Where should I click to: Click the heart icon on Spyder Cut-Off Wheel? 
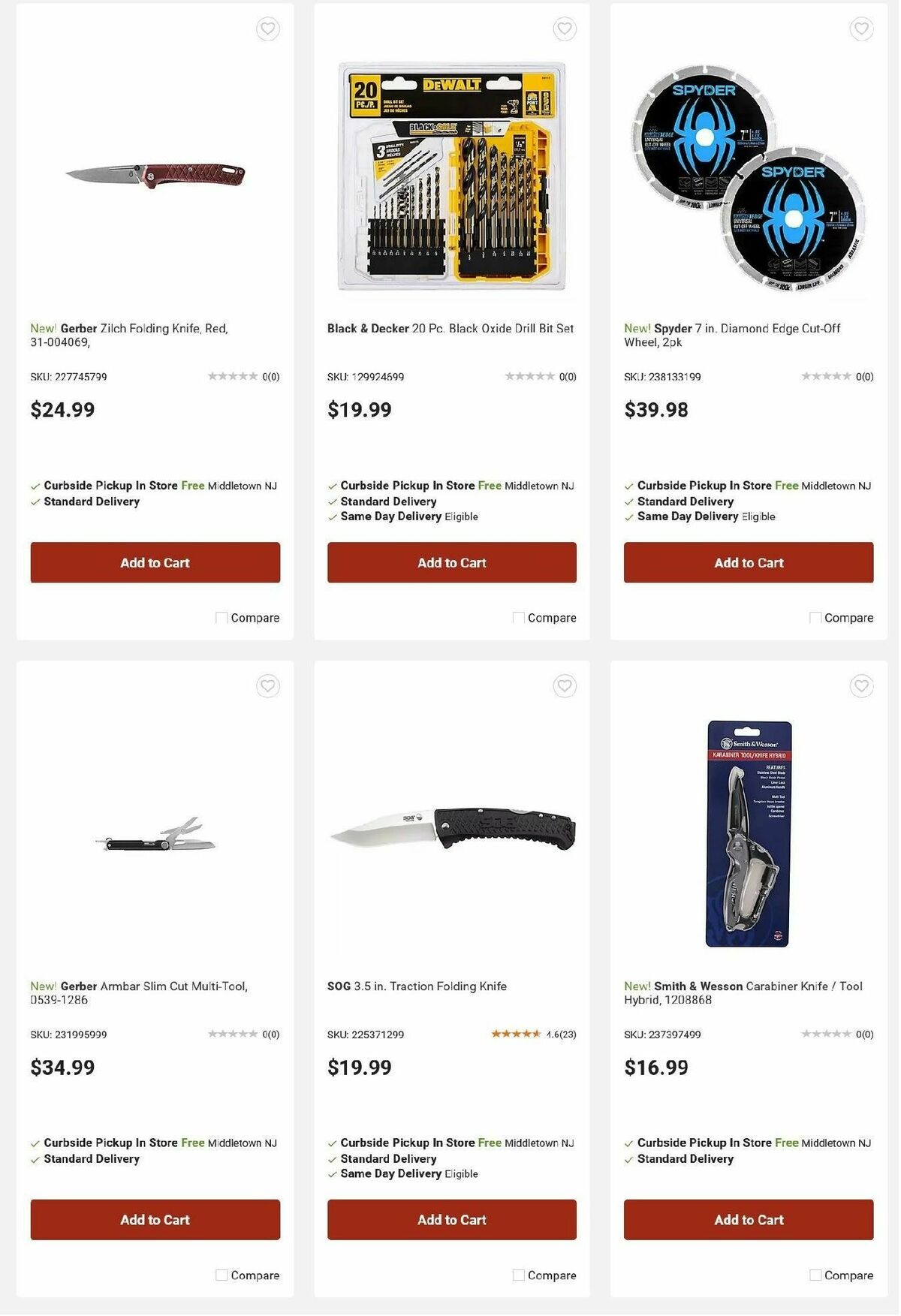pyautogui.click(x=860, y=29)
